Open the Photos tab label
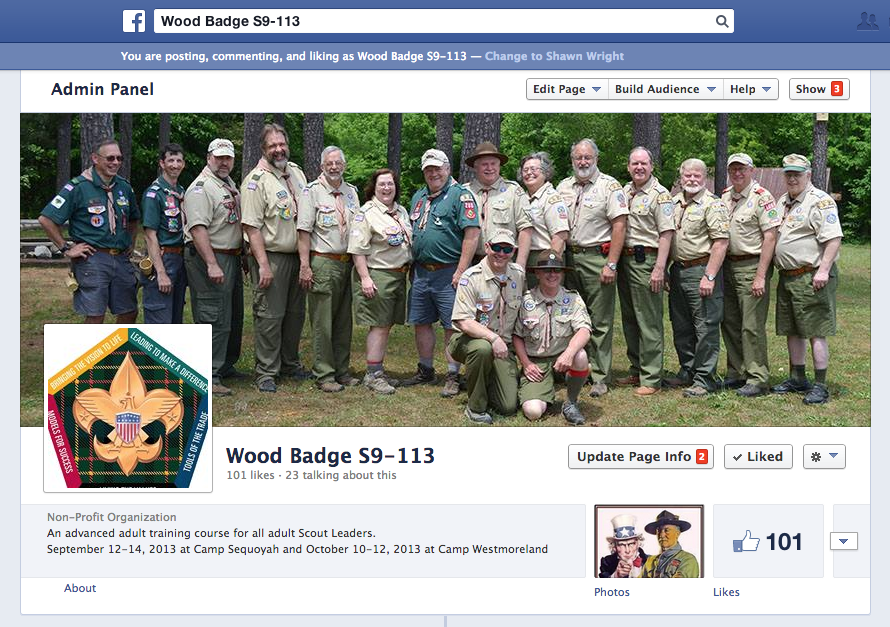 tap(612, 592)
